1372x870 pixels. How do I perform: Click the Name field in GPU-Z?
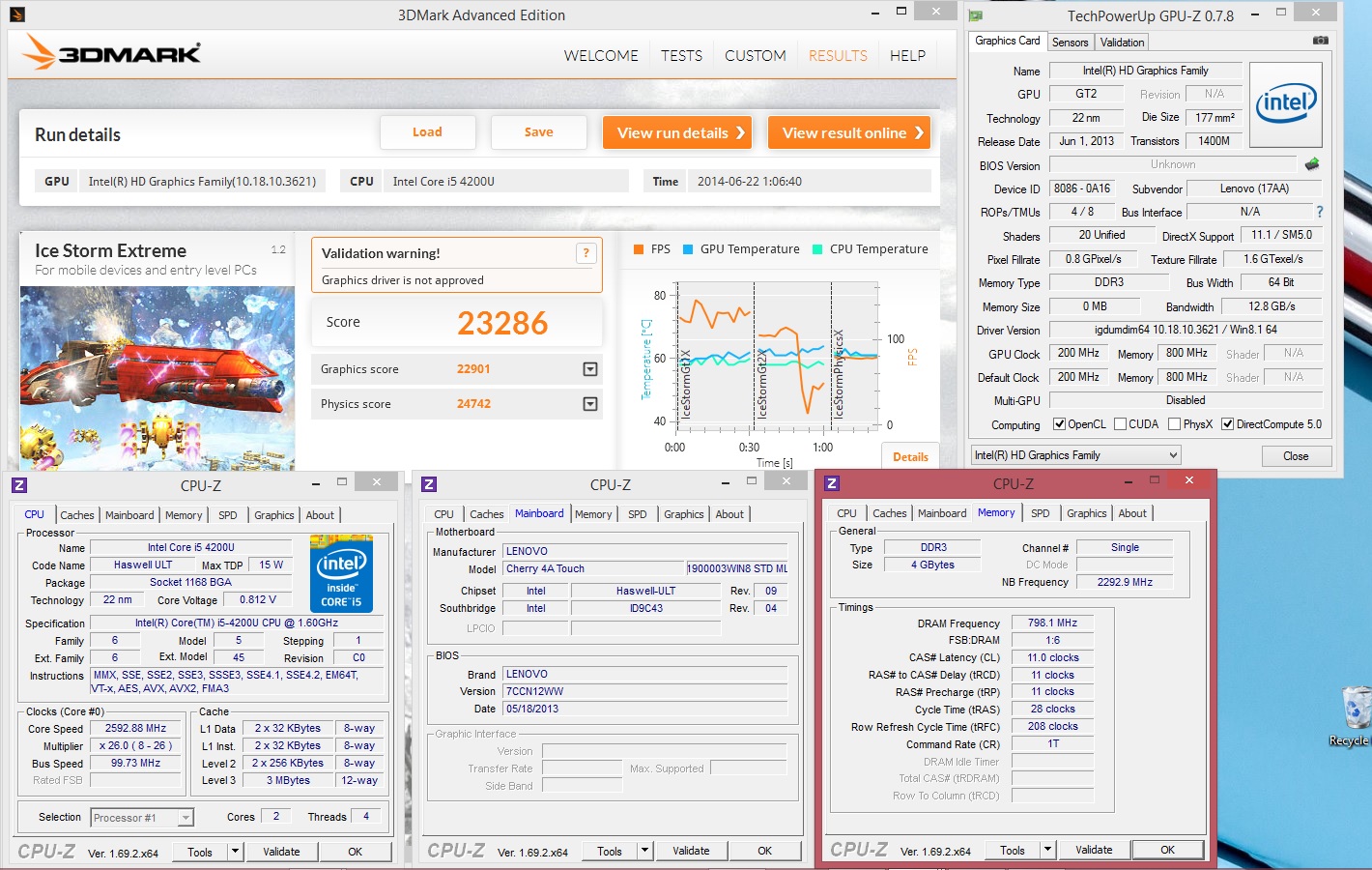[1145, 71]
